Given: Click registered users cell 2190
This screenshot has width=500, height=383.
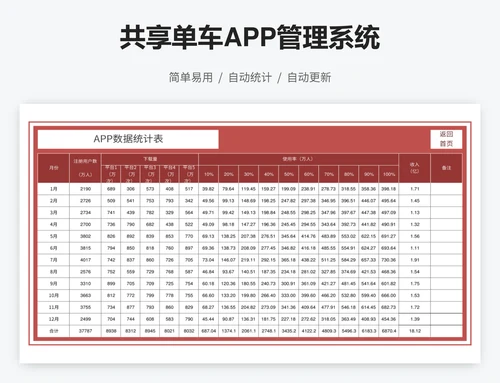Looking at the screenshot, I should click(x=85, y=189).
